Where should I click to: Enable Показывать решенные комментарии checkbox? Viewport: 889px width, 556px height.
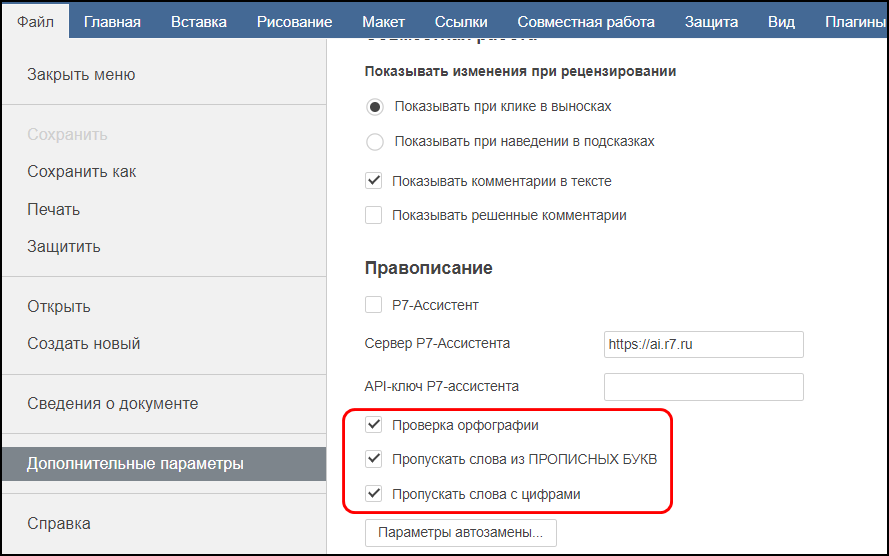[x=373, y=215]
